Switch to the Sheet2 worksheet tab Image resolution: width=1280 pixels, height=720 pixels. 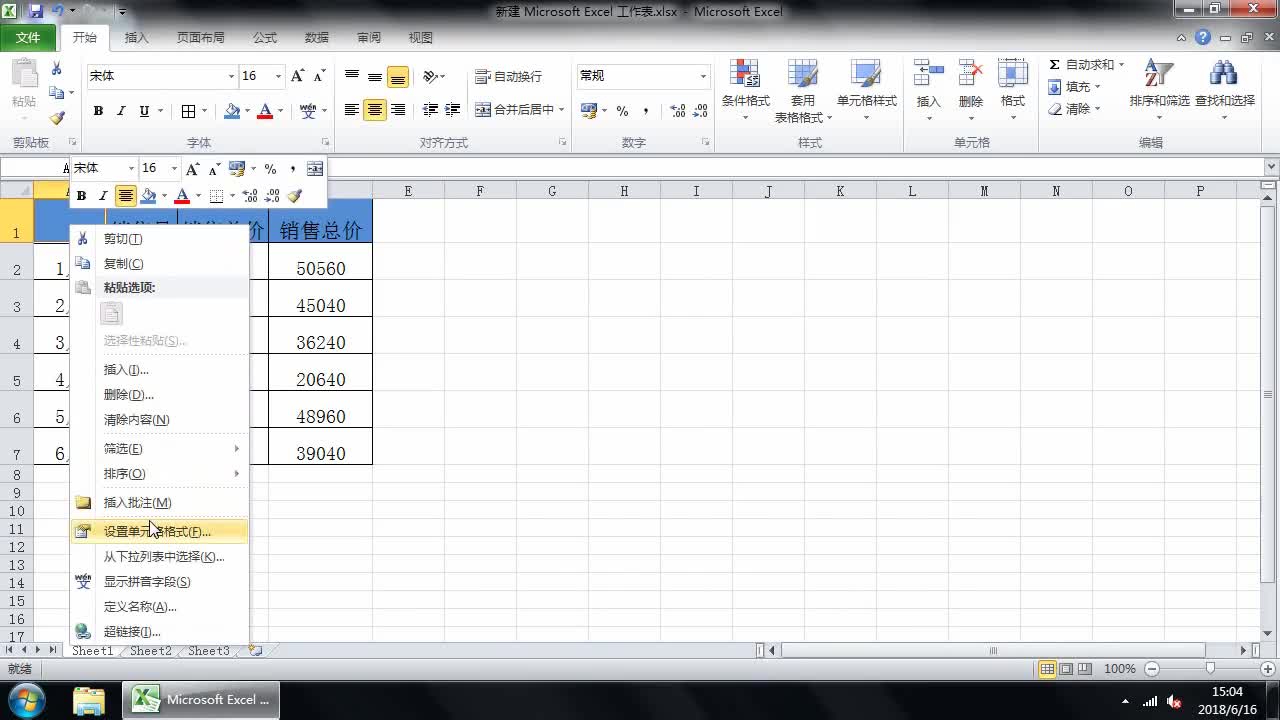150,651
